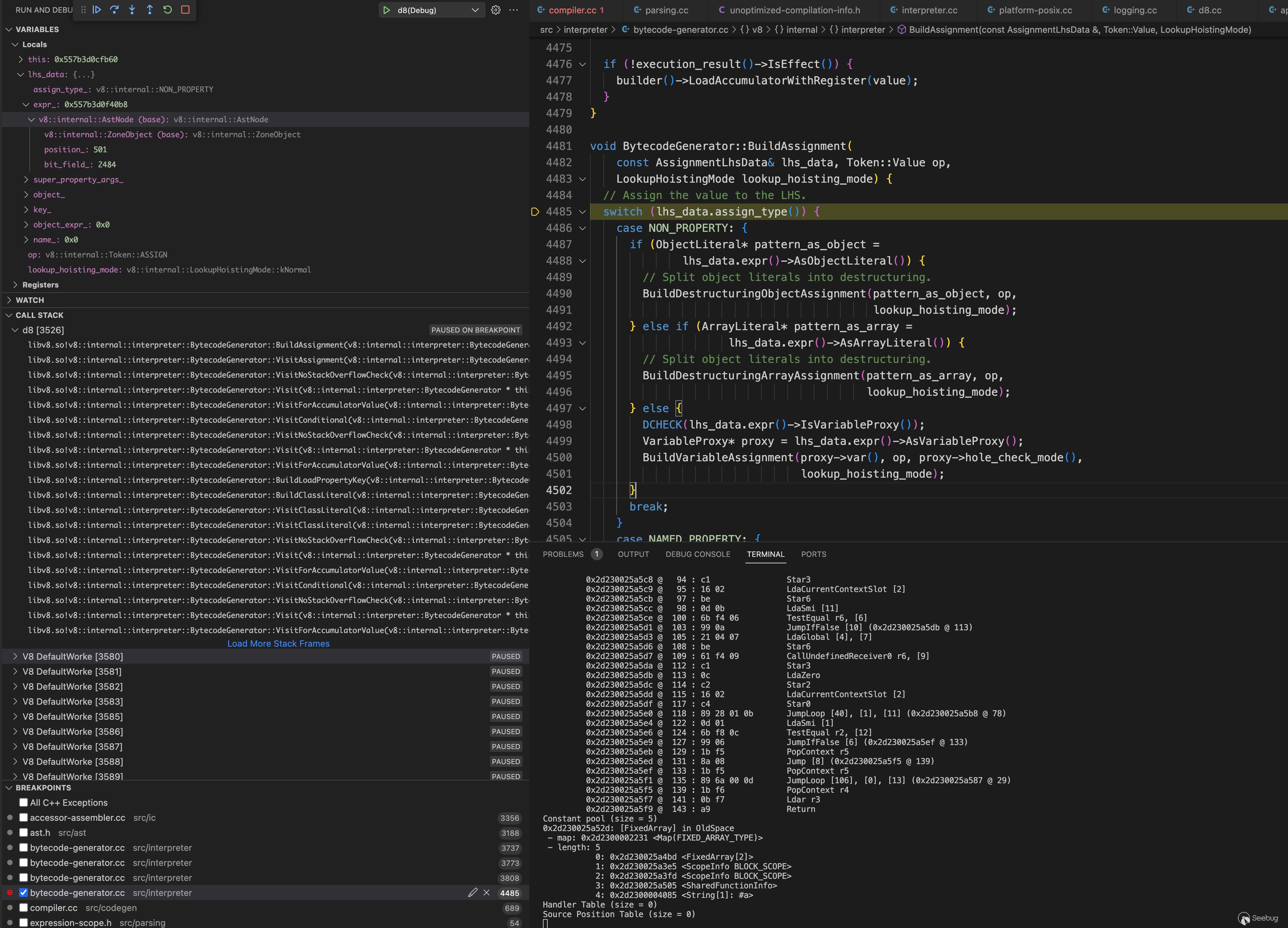Click the Continue debug button

pos(97,10)
